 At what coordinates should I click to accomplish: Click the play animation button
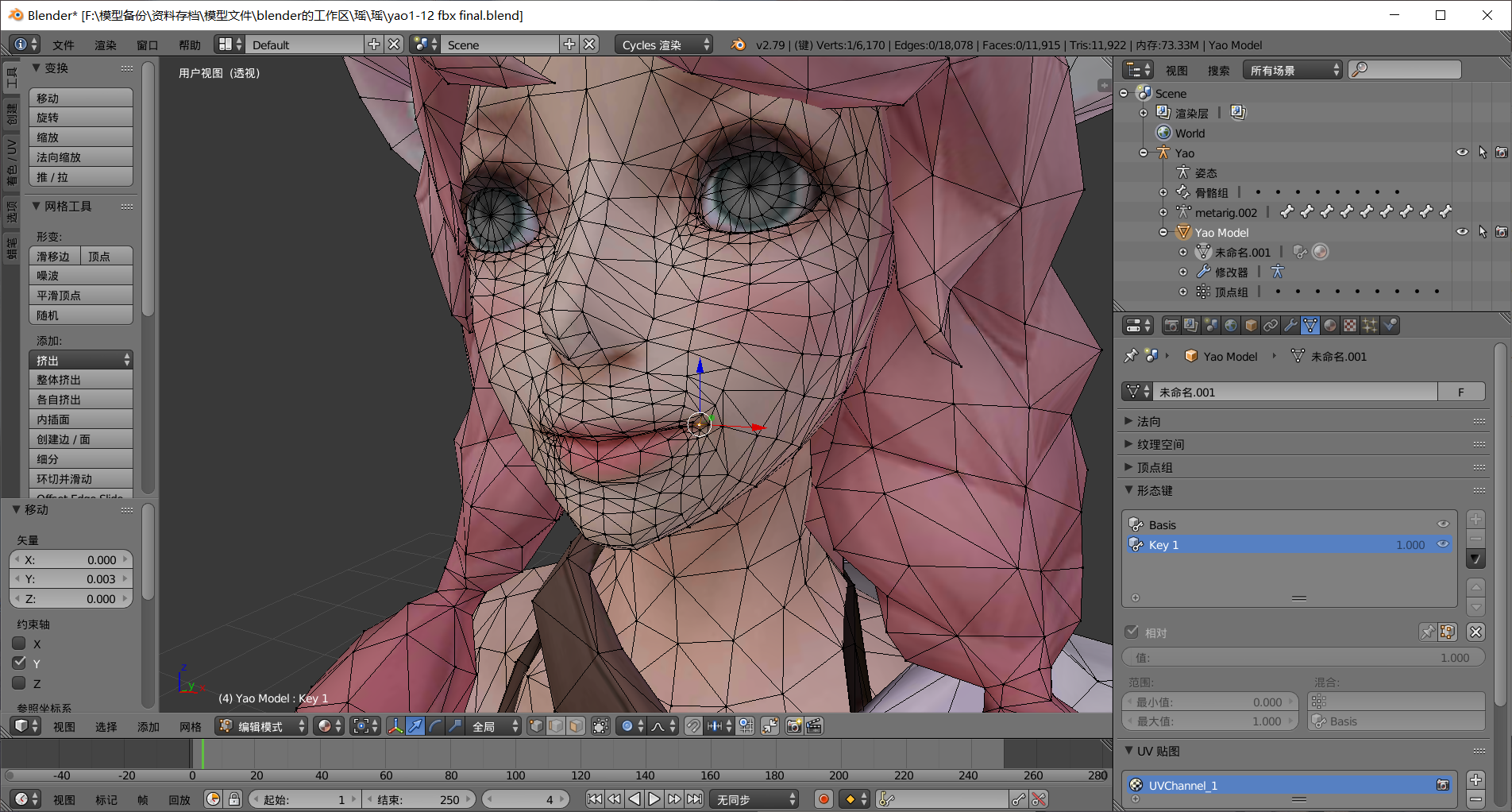[x=654, y=799]
